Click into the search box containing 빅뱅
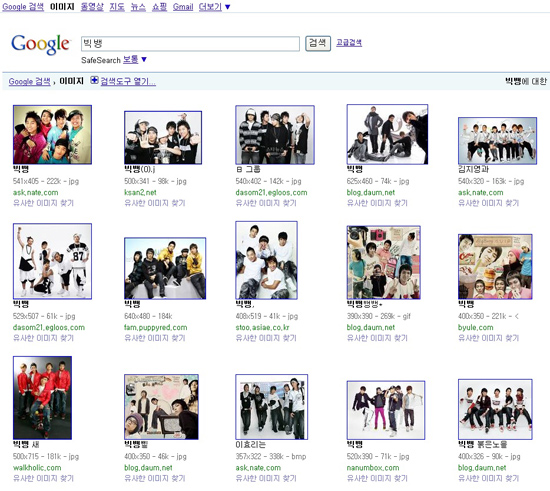 190,43
